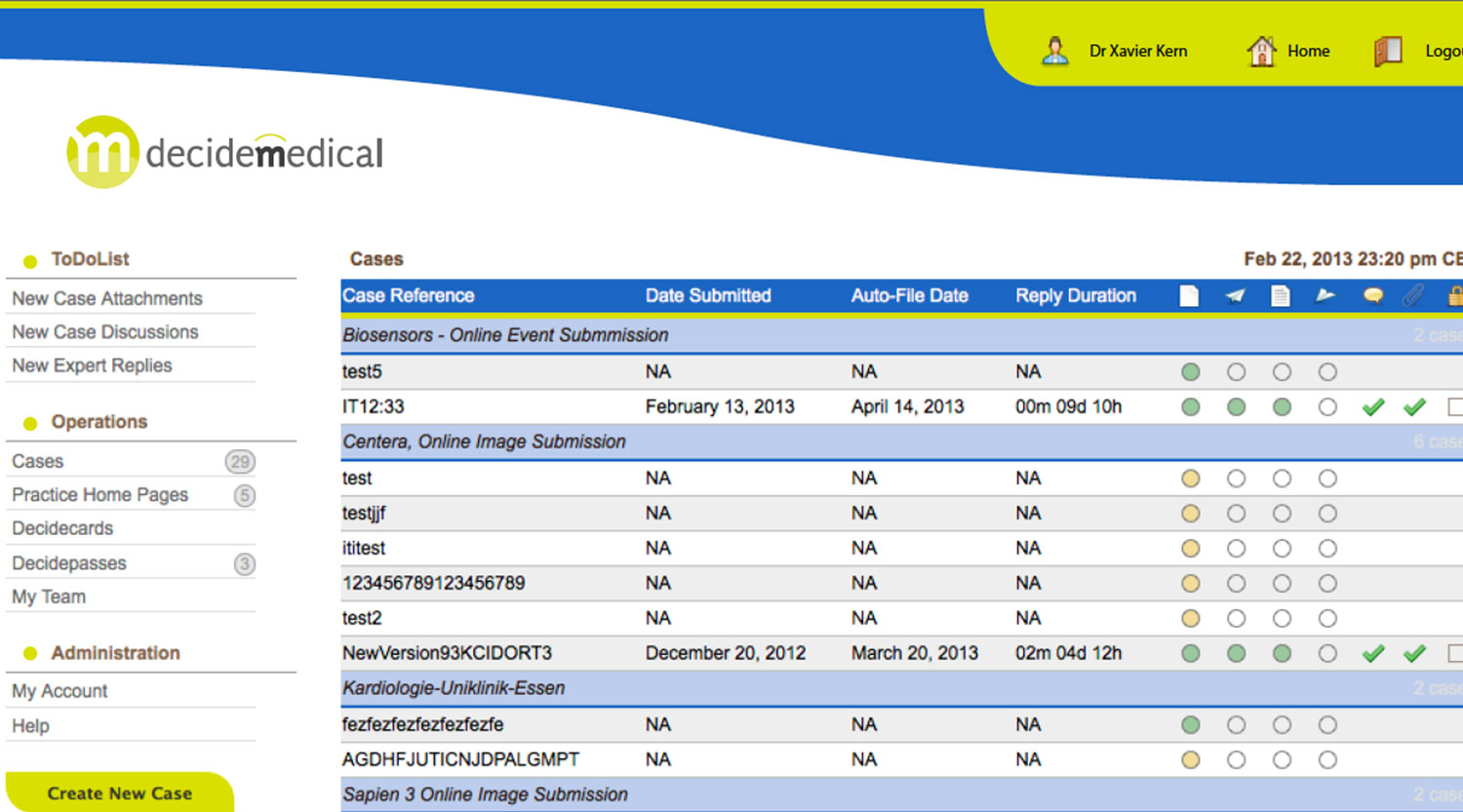The height and width of the screenshot is (812, 1463).
Task: Click the decidemedical logo
Action: 225,153
